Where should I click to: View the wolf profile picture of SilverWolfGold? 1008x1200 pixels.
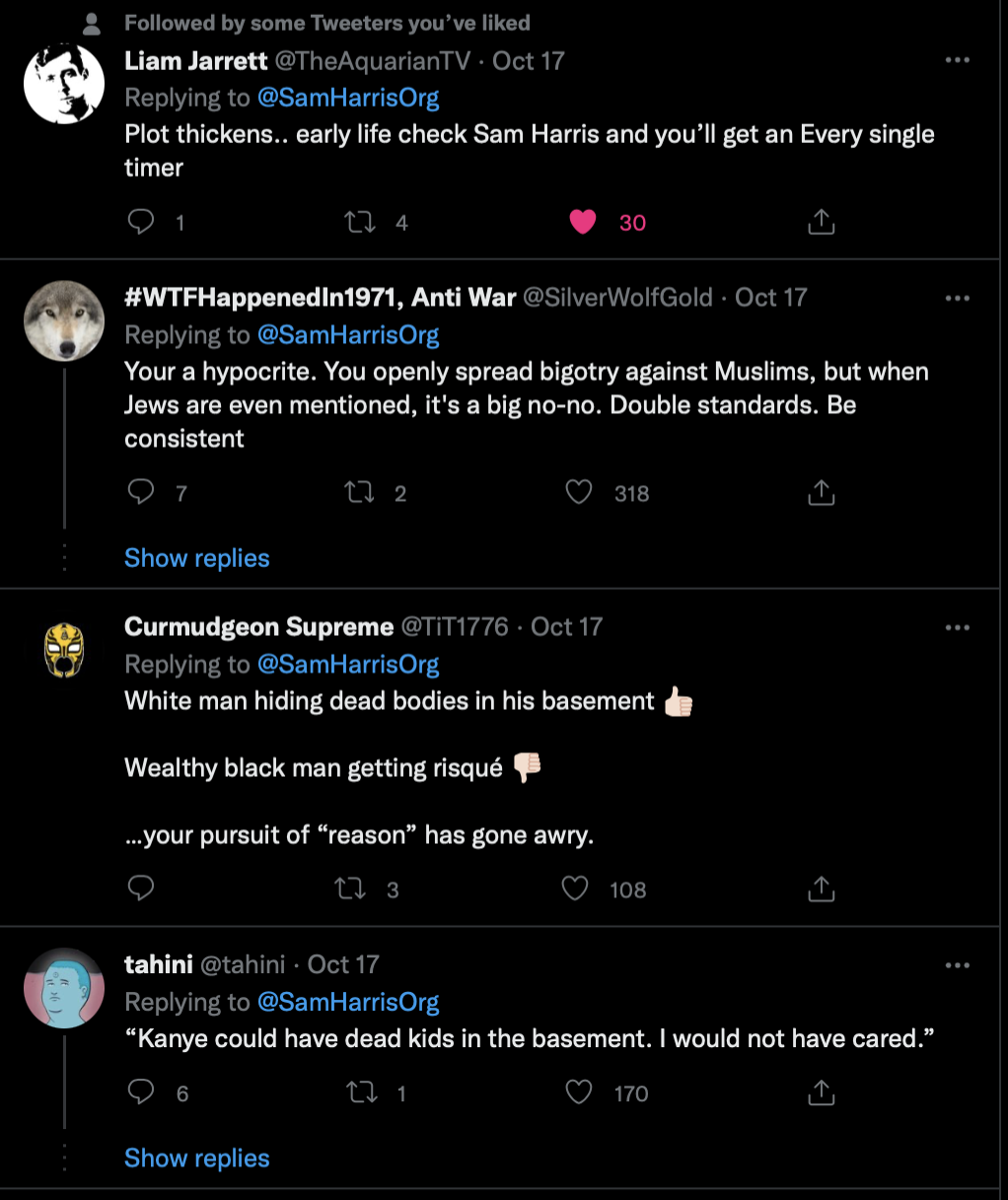(64, 321)
